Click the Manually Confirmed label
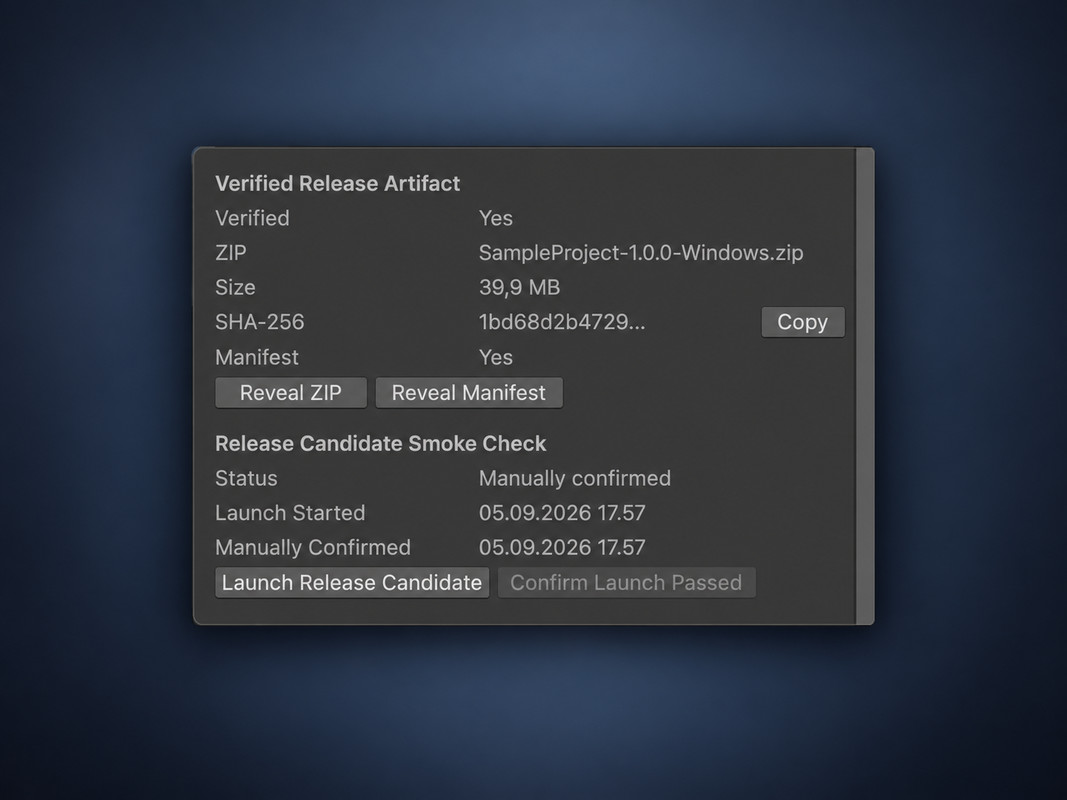The width and height of the screenshot is (1067, 800). click(x=313, y=548)
